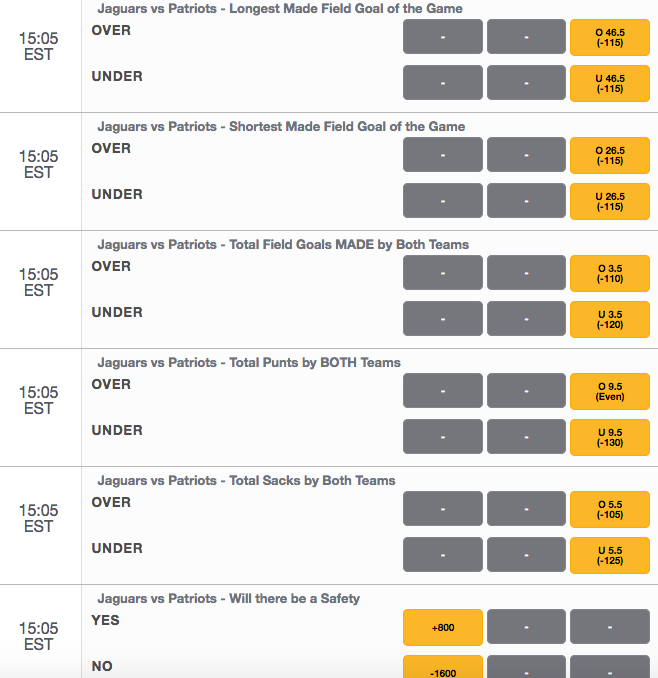The height and width of the screenshot is (678, 658).
Task: Open Longest Made Field Goal prop title
Action: 280,9
